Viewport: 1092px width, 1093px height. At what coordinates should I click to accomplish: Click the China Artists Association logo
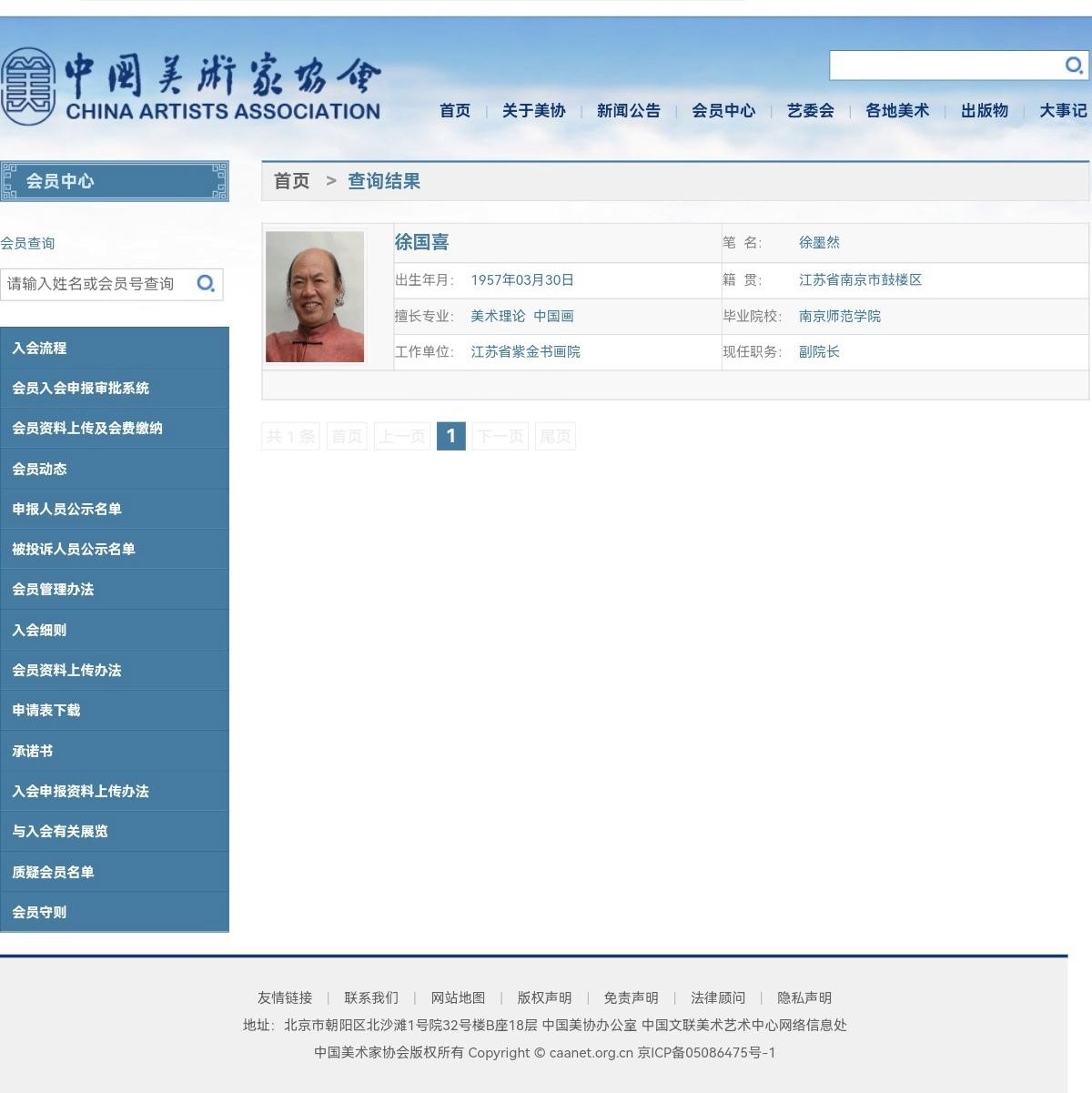(x=191, y=86)
